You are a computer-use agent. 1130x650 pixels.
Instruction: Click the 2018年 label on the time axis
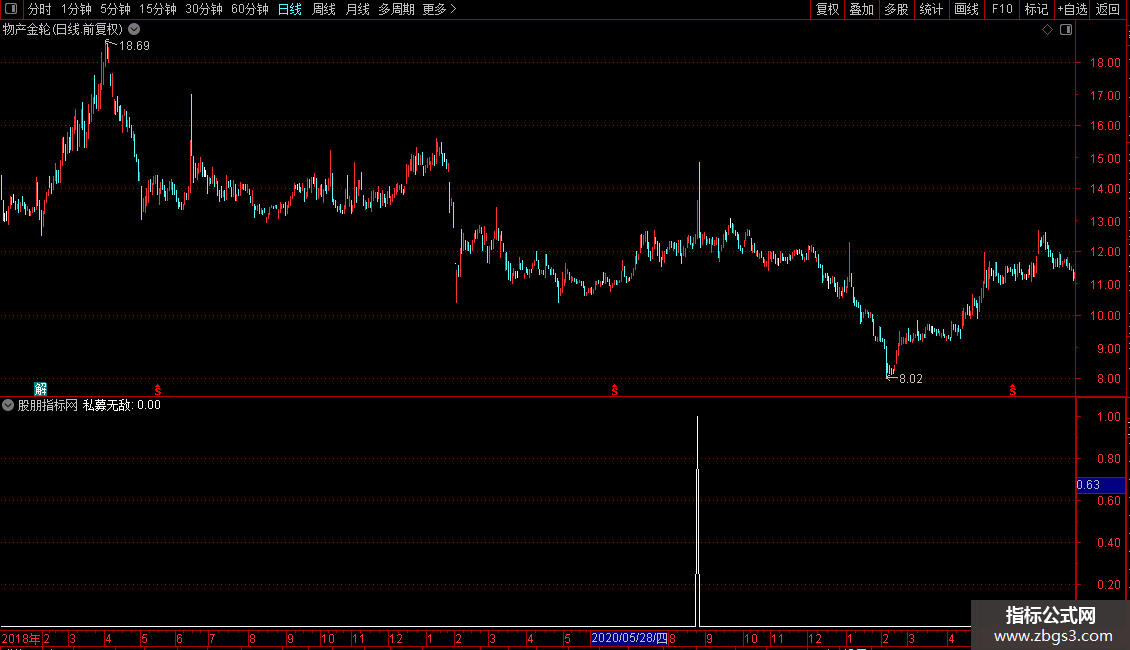(x=21, y=638)
